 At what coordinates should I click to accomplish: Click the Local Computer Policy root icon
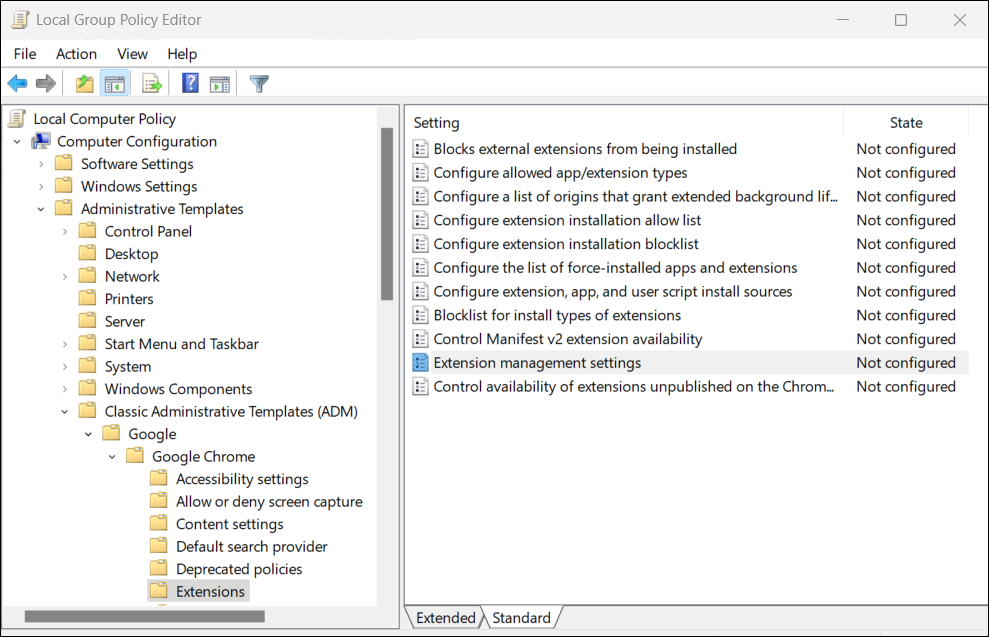point(17,119)
